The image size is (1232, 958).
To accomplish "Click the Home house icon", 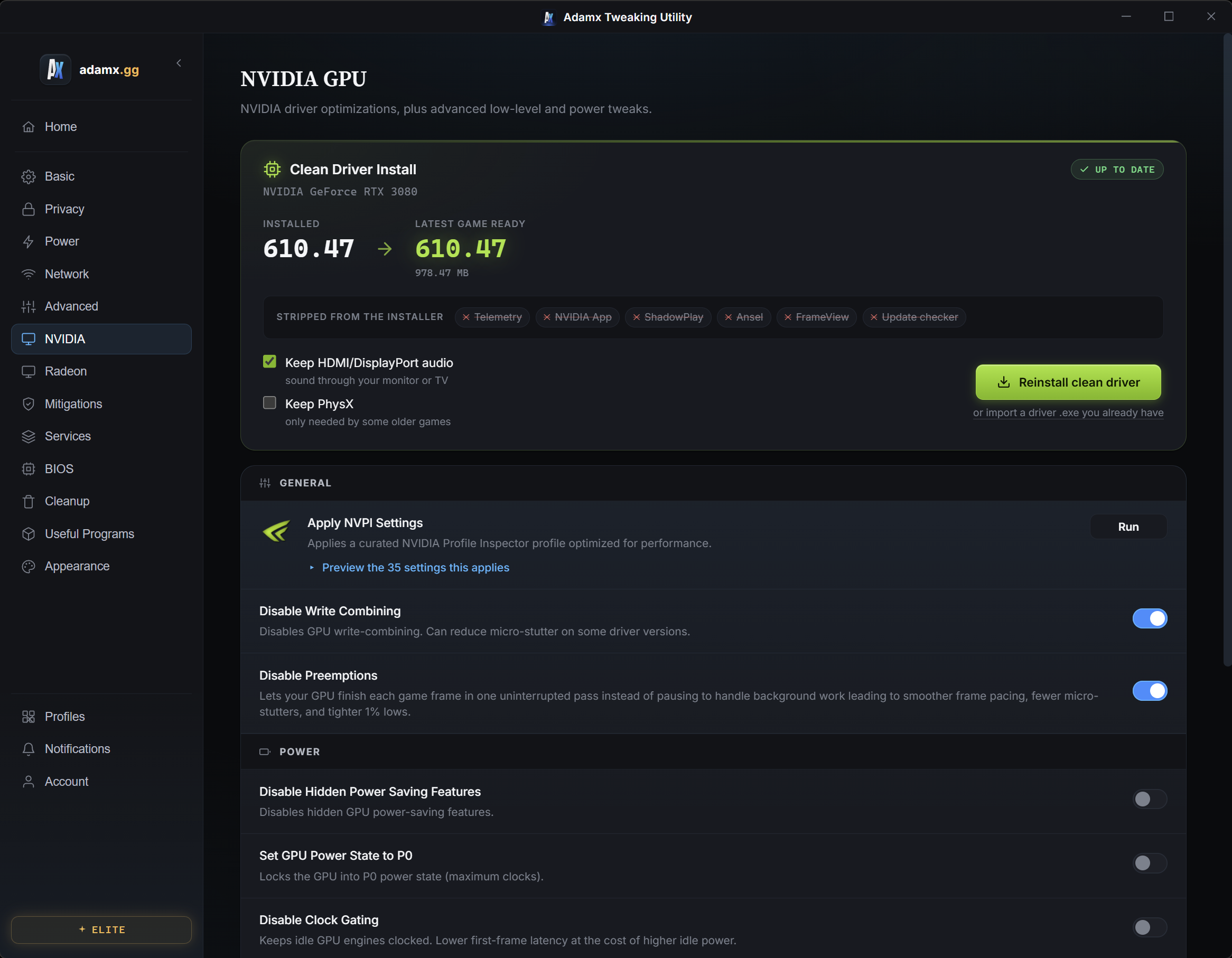I will click(28, 127).
